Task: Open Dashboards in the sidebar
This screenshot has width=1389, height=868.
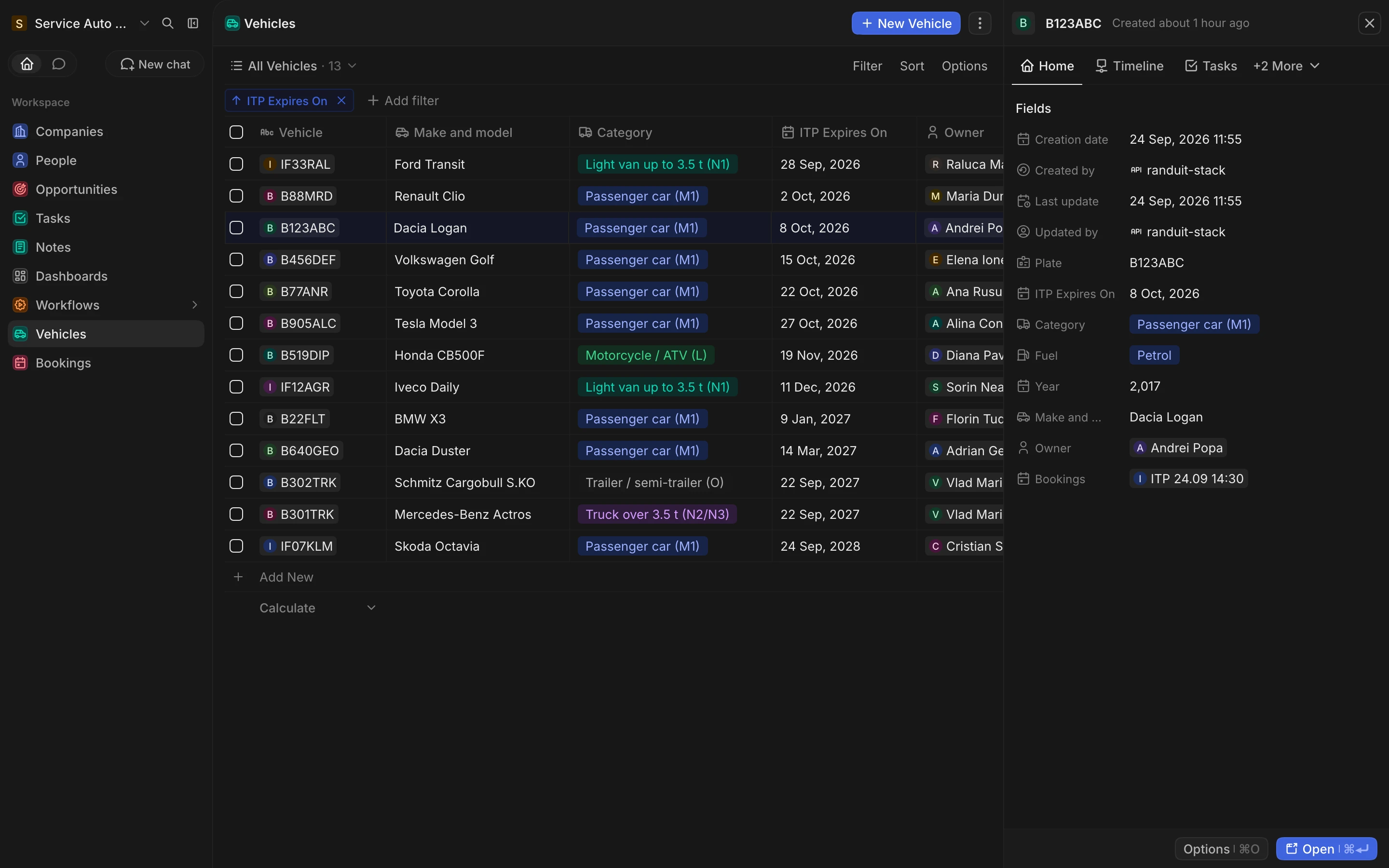Action: (x=106, y=276)
